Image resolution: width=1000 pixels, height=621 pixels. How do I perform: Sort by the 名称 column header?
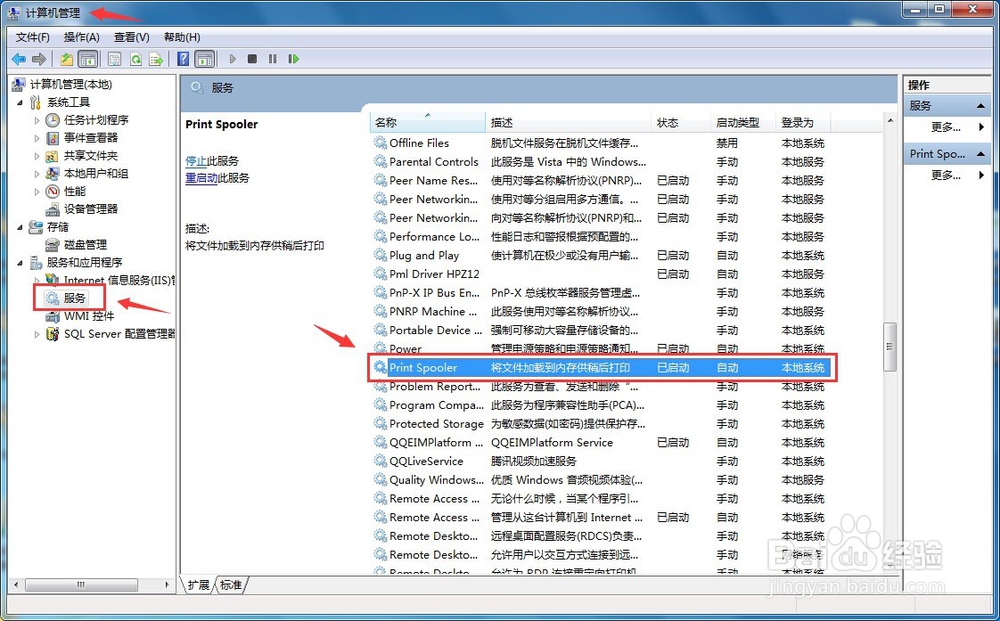tap(427, 122)
